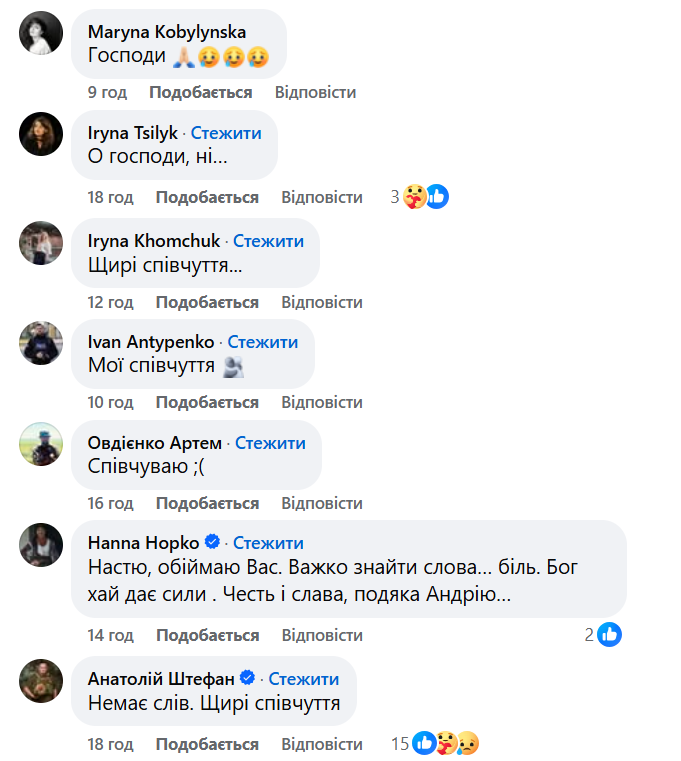
Task: Open the reaction icons on Iryna Tsilyk's comment
Action: point(425,197)
